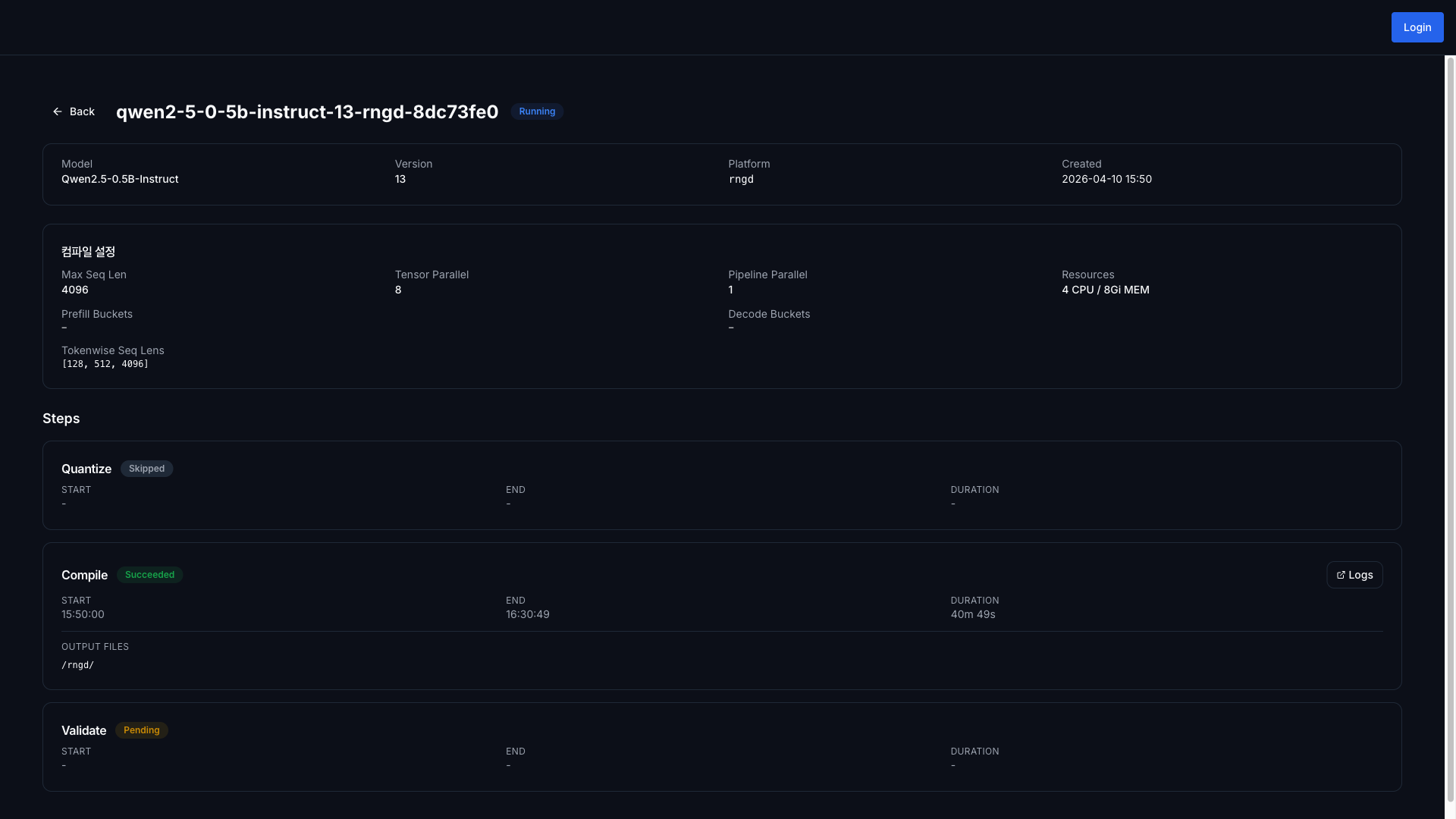
Task: Click the Skipped badge on Quantize
Action: (x=146, y=469)
